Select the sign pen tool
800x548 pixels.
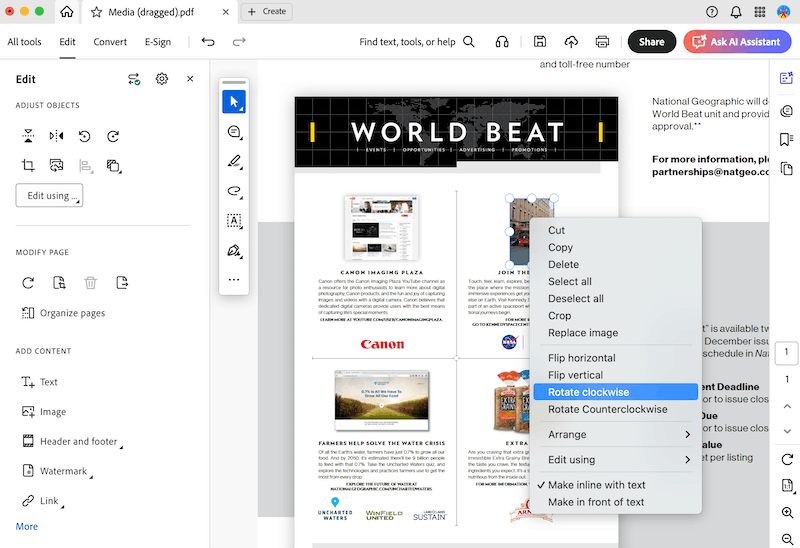coord(234,251)
